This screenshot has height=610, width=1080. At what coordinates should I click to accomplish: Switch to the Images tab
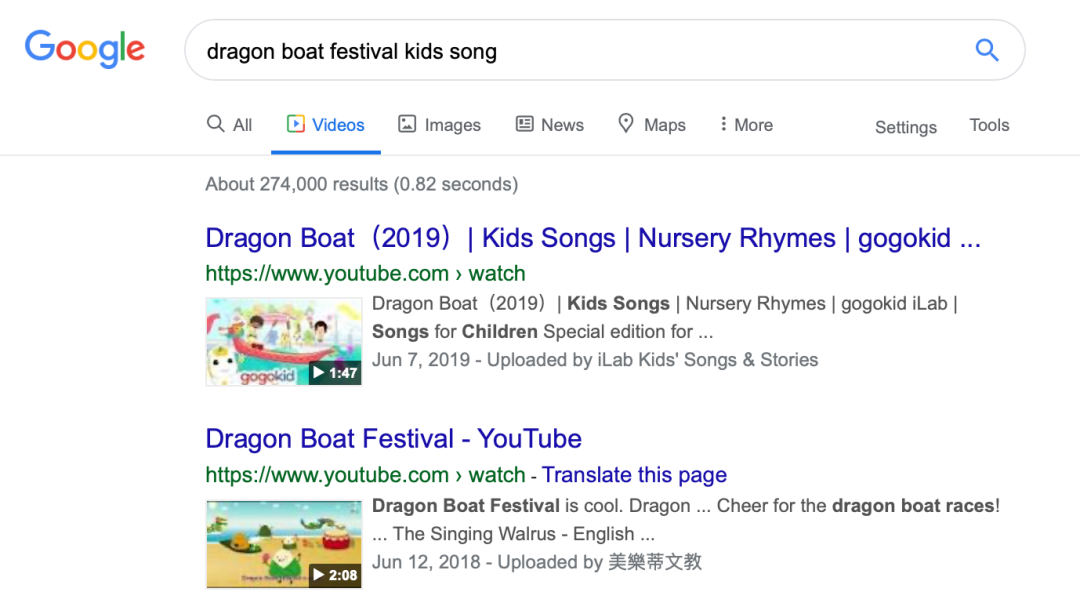click(x=439, y=125)
